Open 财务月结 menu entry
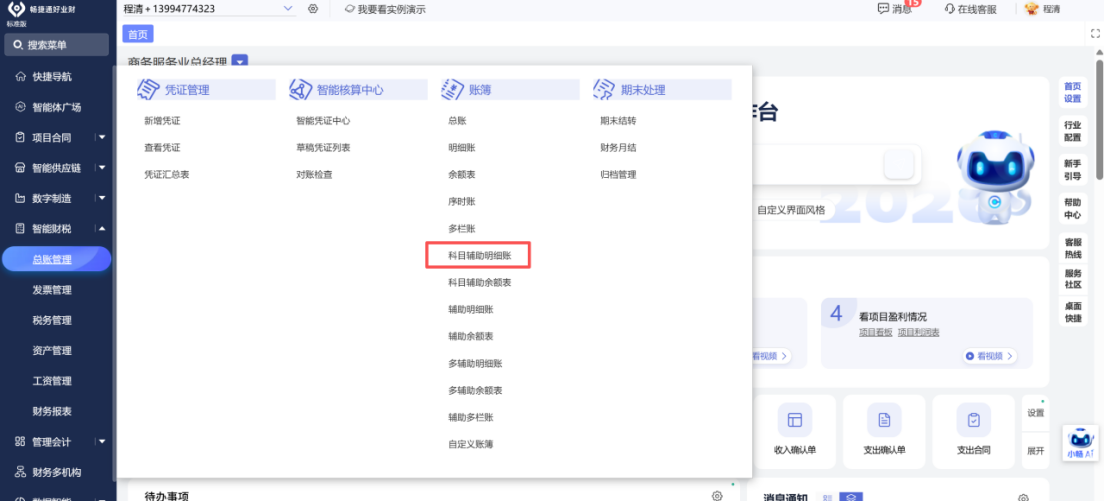Image resolution: width=1105 pixels, height=501 pixels. [x=618, y=148]
